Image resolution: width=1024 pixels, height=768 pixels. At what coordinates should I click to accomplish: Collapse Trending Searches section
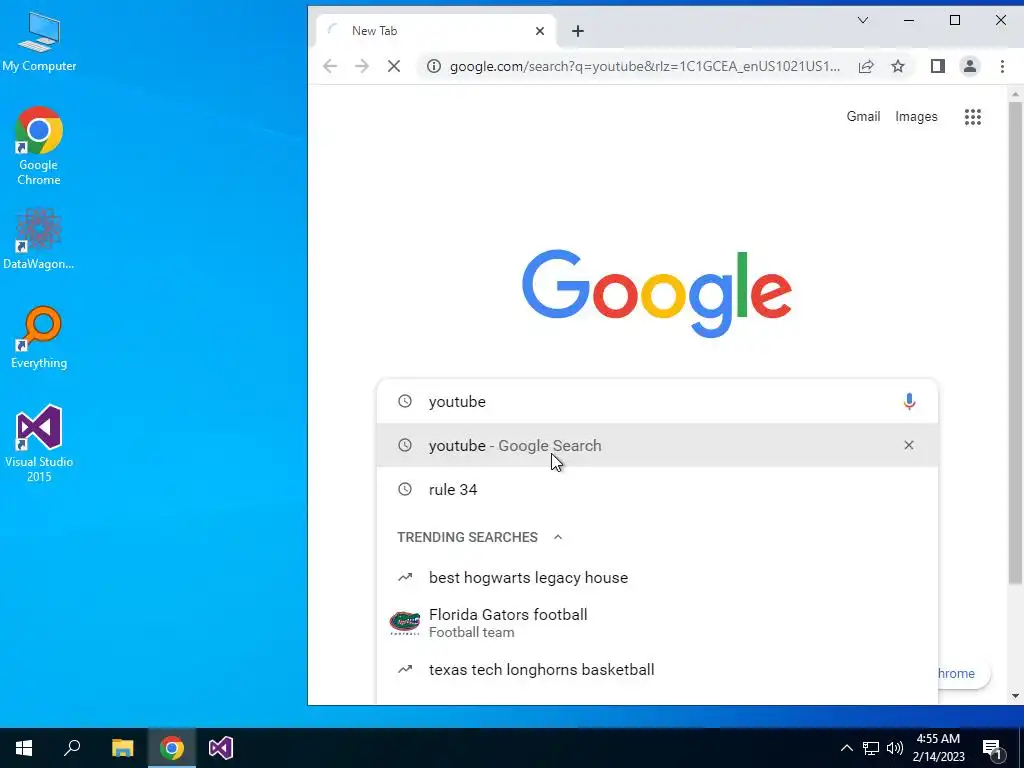[558, 537]
